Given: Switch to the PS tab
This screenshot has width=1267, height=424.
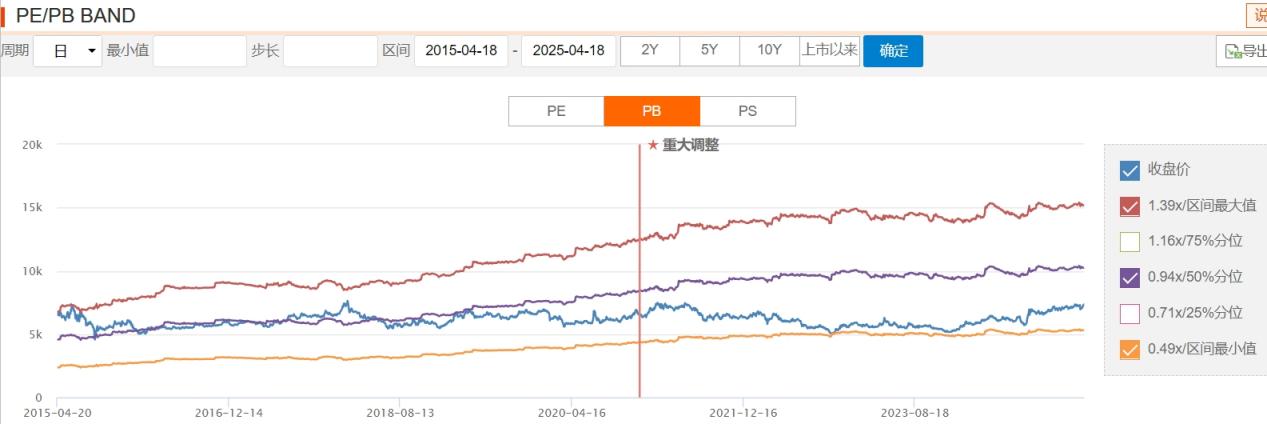Looking at the screenshot, I should (748, 111).
